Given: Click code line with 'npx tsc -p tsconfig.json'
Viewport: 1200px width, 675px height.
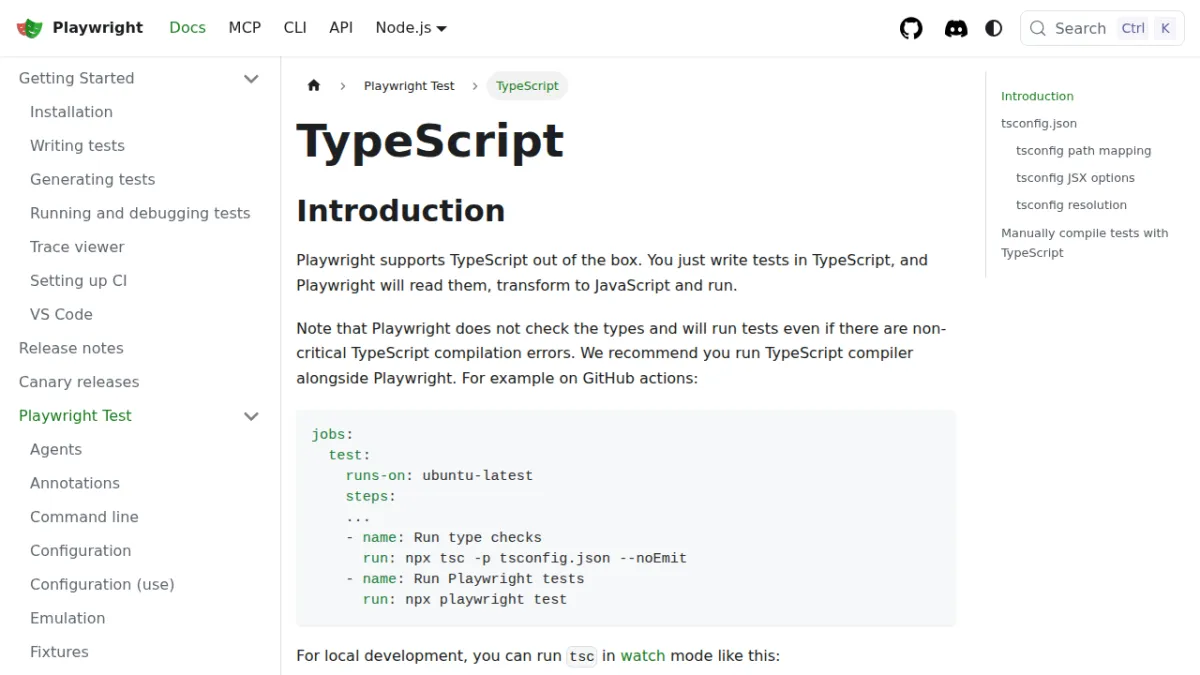Looking at the screenshot, I should [525, 559].
